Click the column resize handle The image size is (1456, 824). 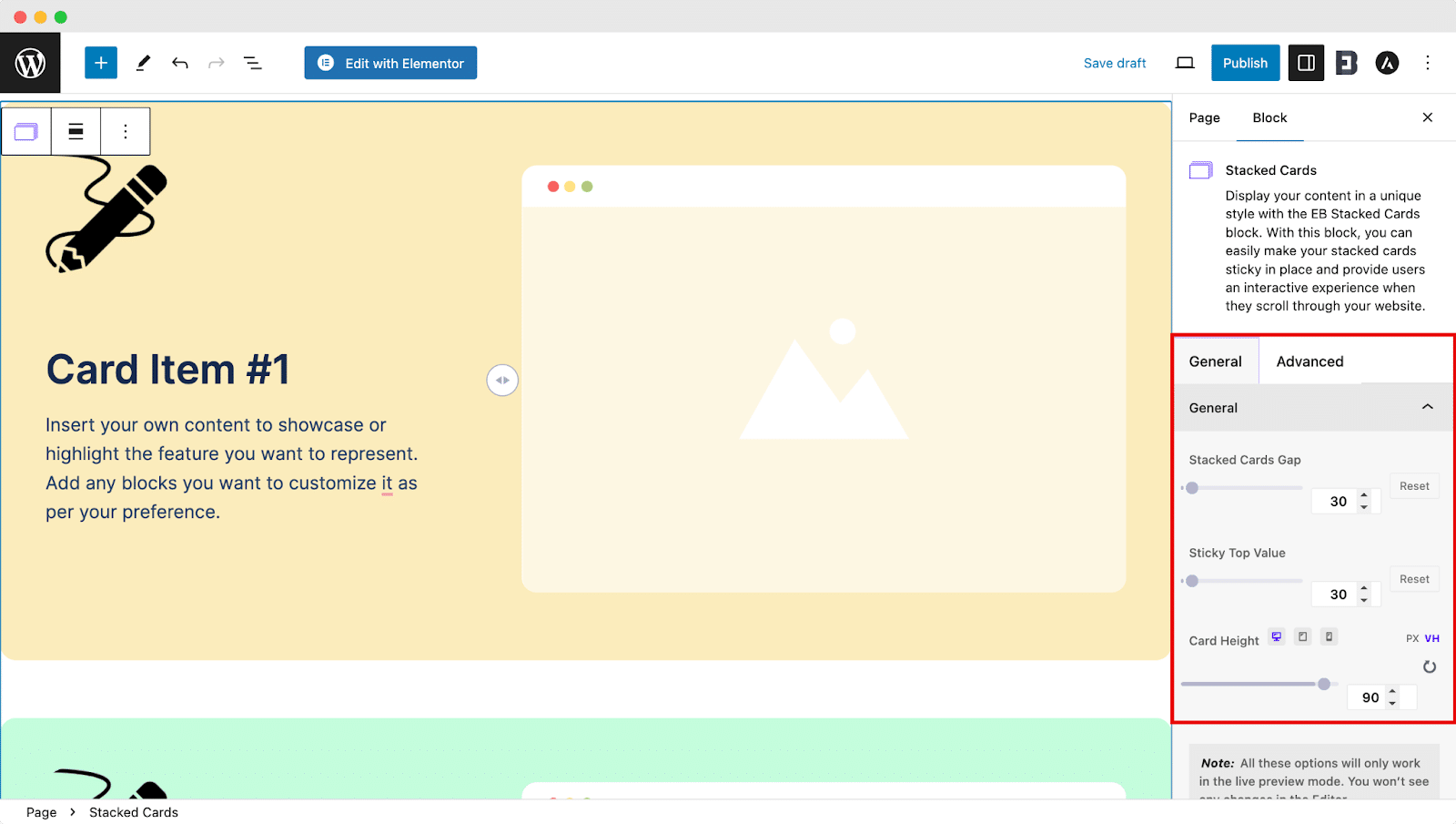click(x=502, y=380)
